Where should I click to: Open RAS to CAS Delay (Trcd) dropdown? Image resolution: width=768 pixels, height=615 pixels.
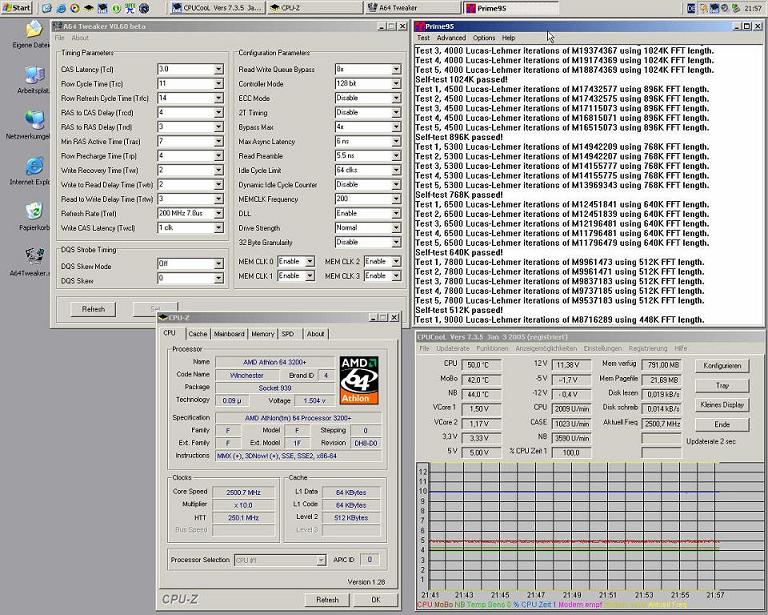click(218, 113)
